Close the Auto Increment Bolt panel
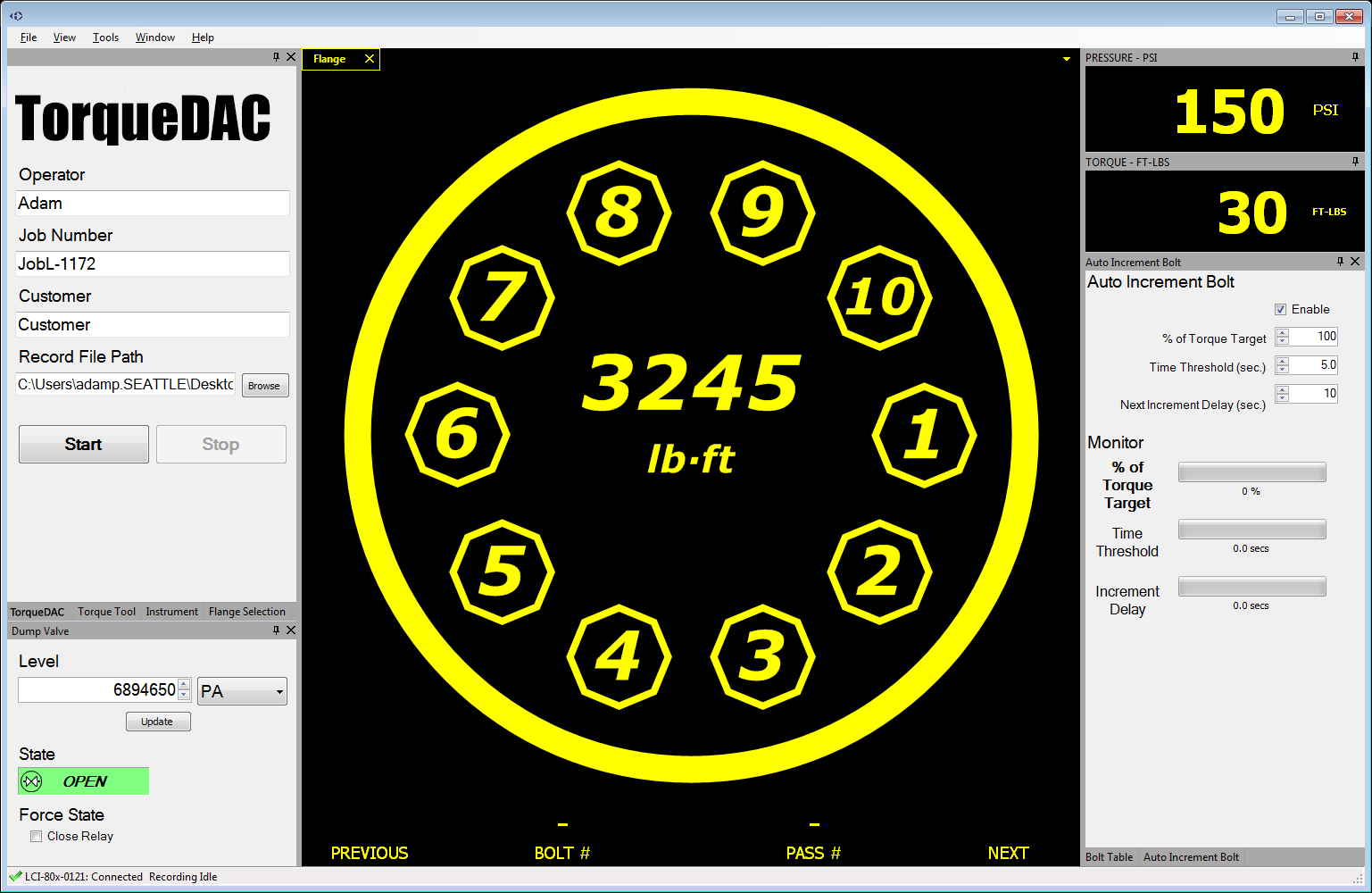Screen dimensions: 1372x893 (1355, 262)
